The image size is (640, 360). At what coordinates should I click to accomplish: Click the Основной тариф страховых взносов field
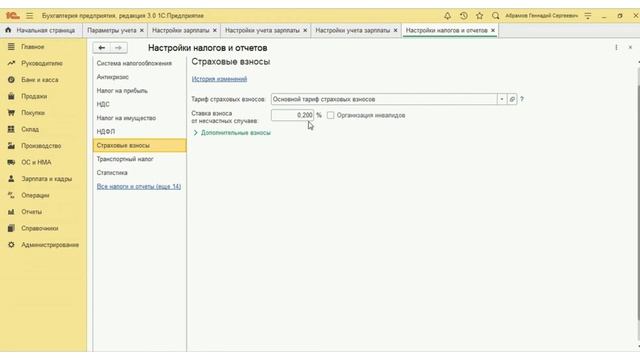pyautogui.click(x=384, y=99)
